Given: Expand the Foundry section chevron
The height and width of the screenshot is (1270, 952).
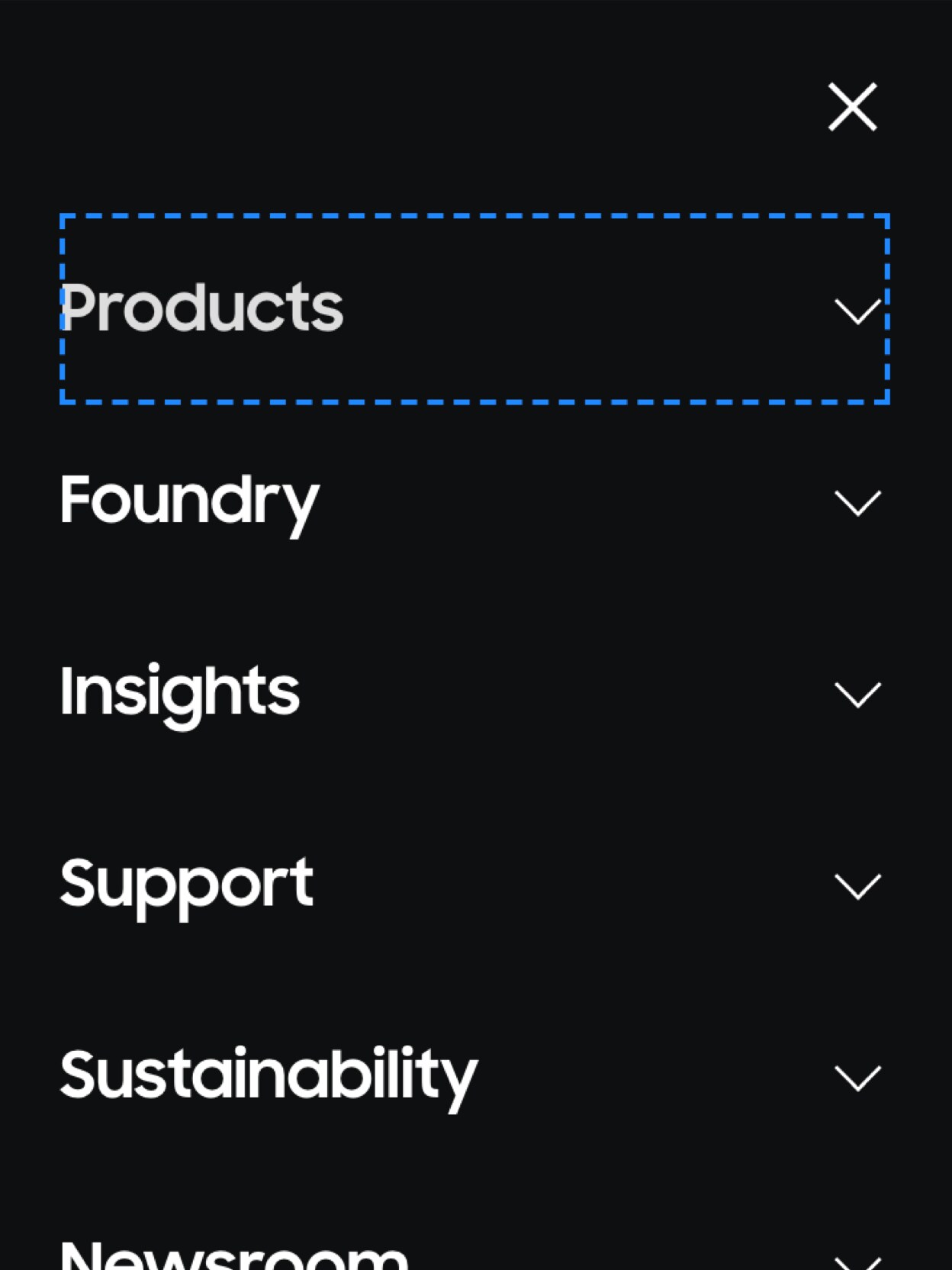Looking at the screenshot, I should tap(857, 501).
